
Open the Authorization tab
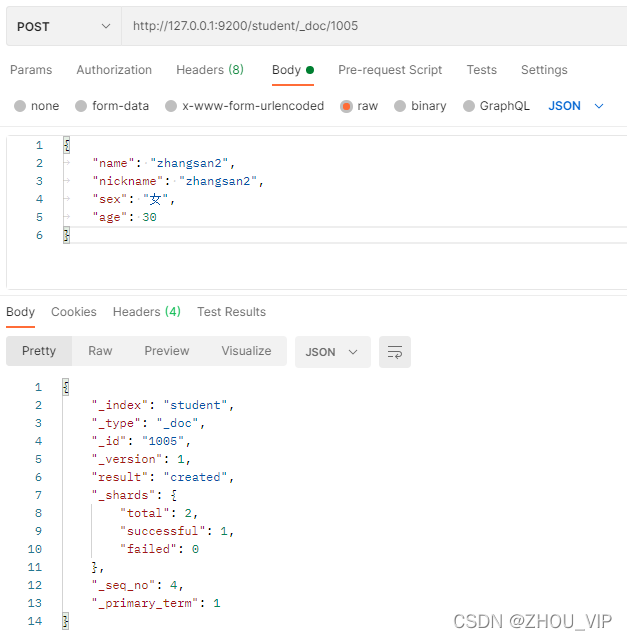click(x=114, y=70)
